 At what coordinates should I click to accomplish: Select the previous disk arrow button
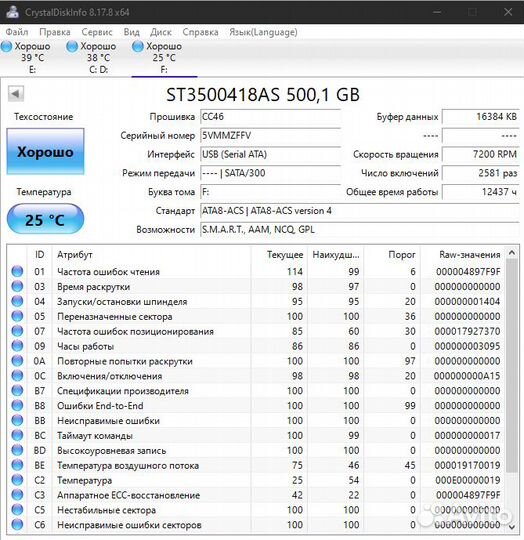coord(16,93)
